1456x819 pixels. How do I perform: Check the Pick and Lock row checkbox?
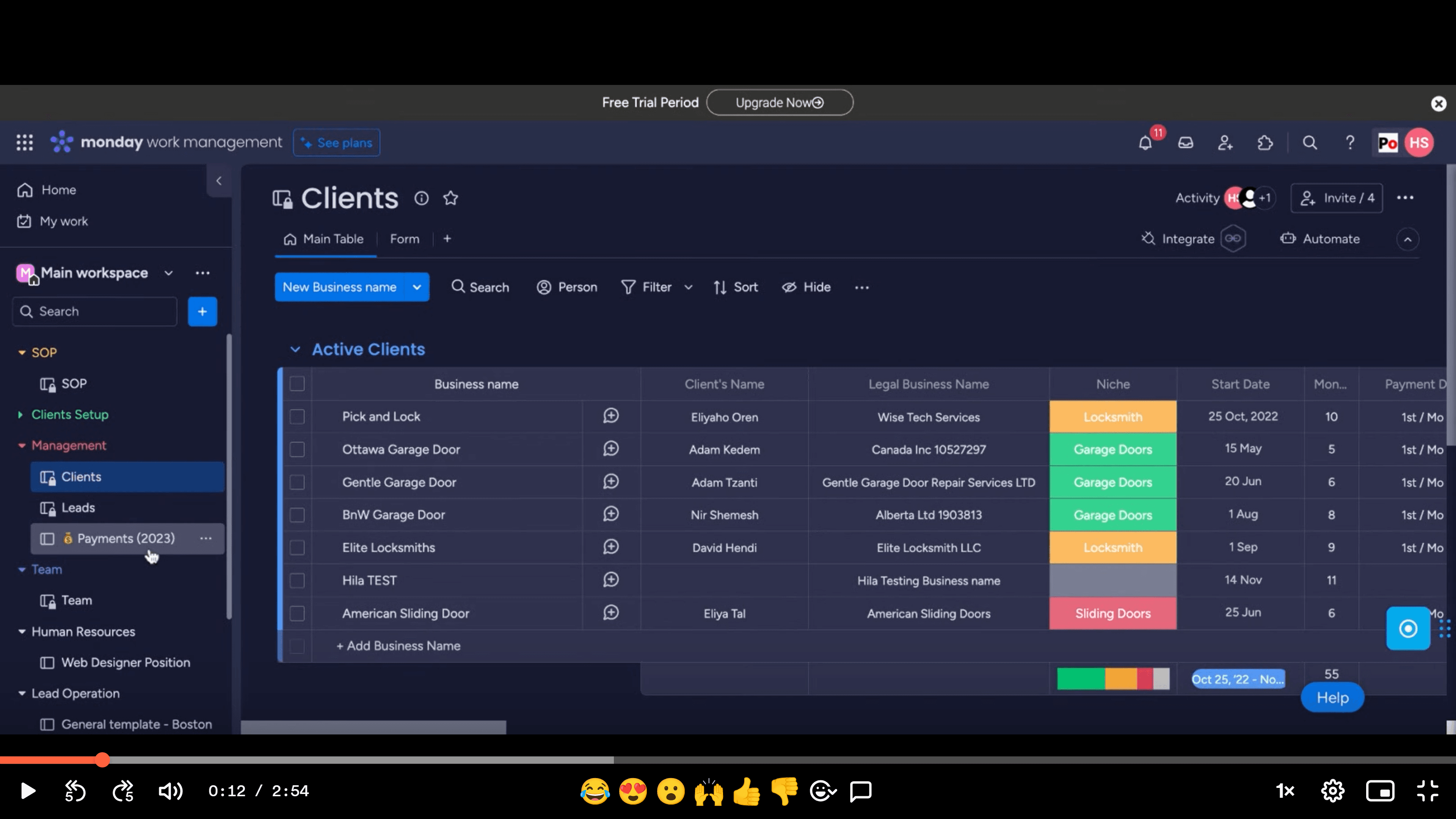click(x=297, y=417)
